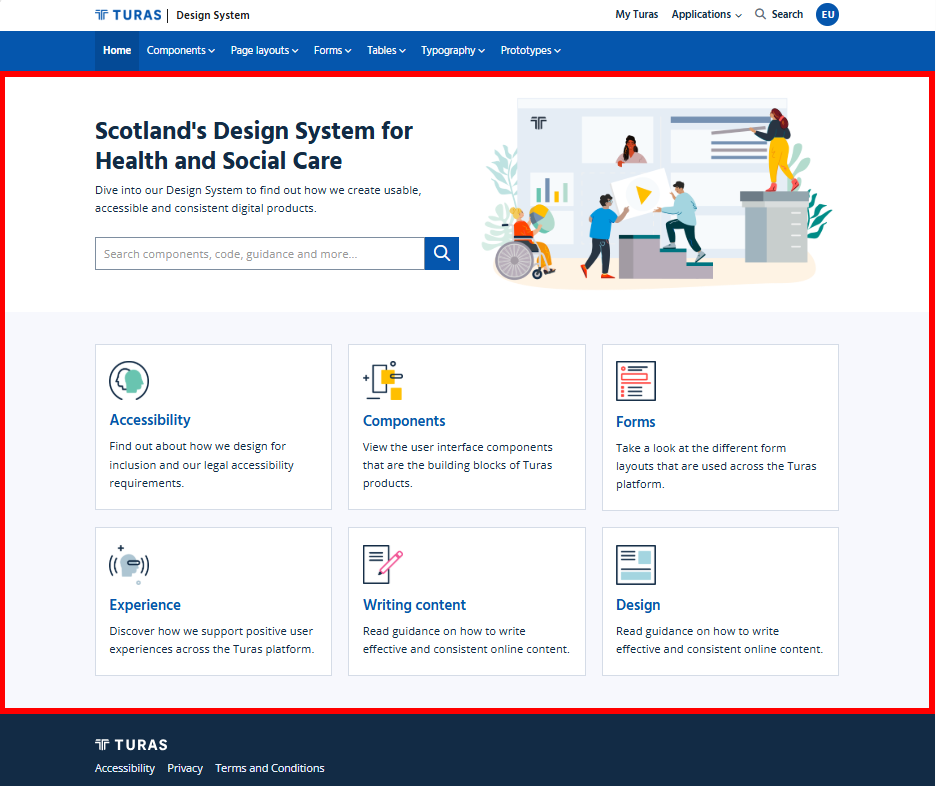Screen dimensions: 936x786
Task: Expand the Page layouts dropdown
Action: coord(264,51)
